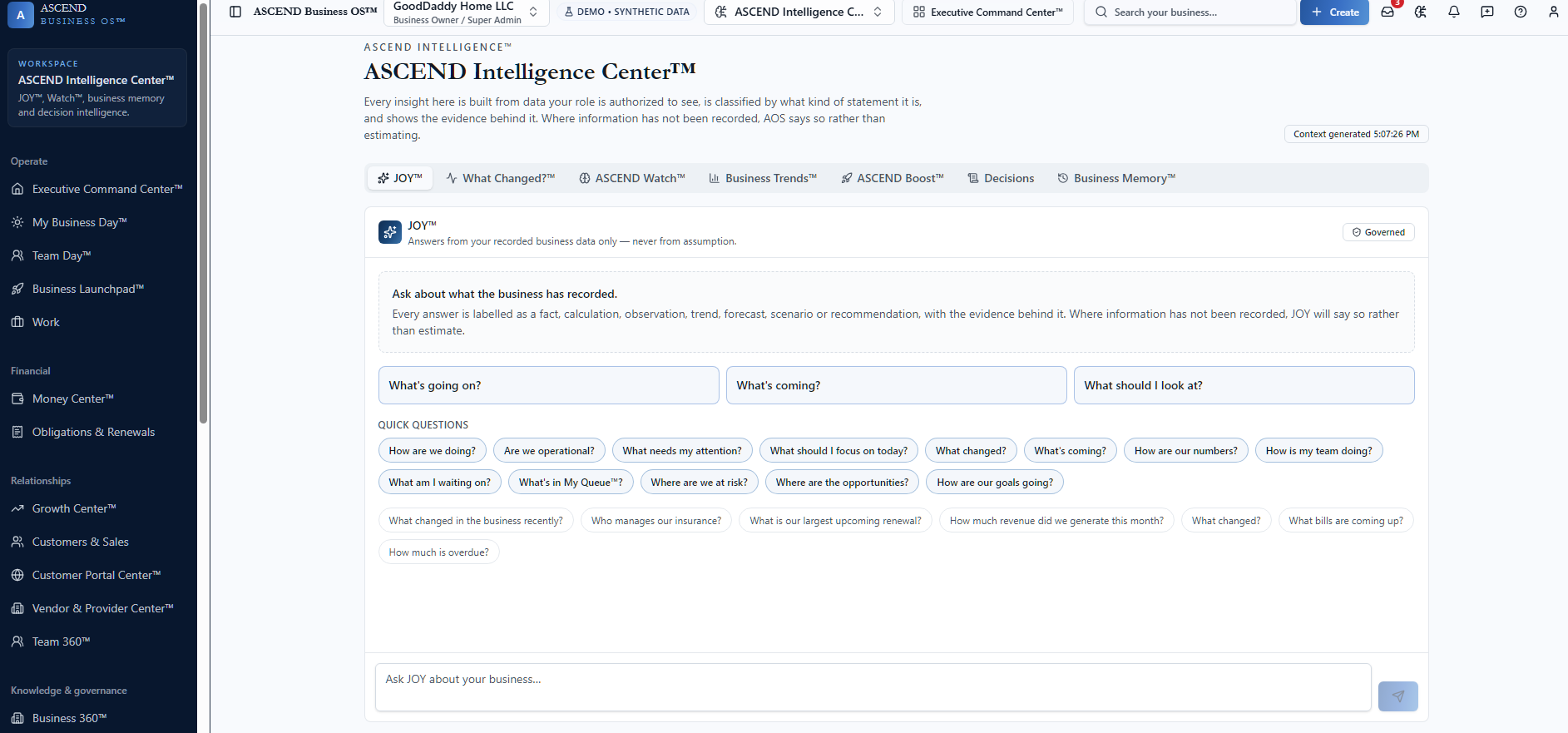This screenshot has width=1568, height=733.
Task: Ask 'Where are the opportunities?' question
Action: click(843, 483)
